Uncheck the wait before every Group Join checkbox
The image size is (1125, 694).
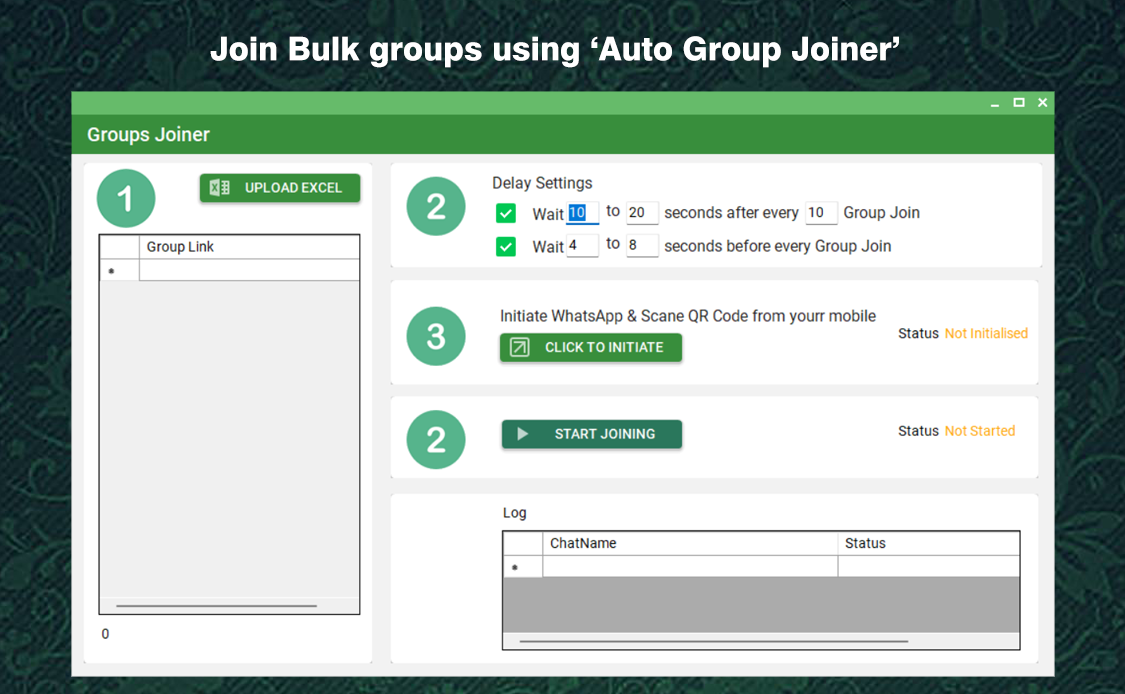coord(506,246)
